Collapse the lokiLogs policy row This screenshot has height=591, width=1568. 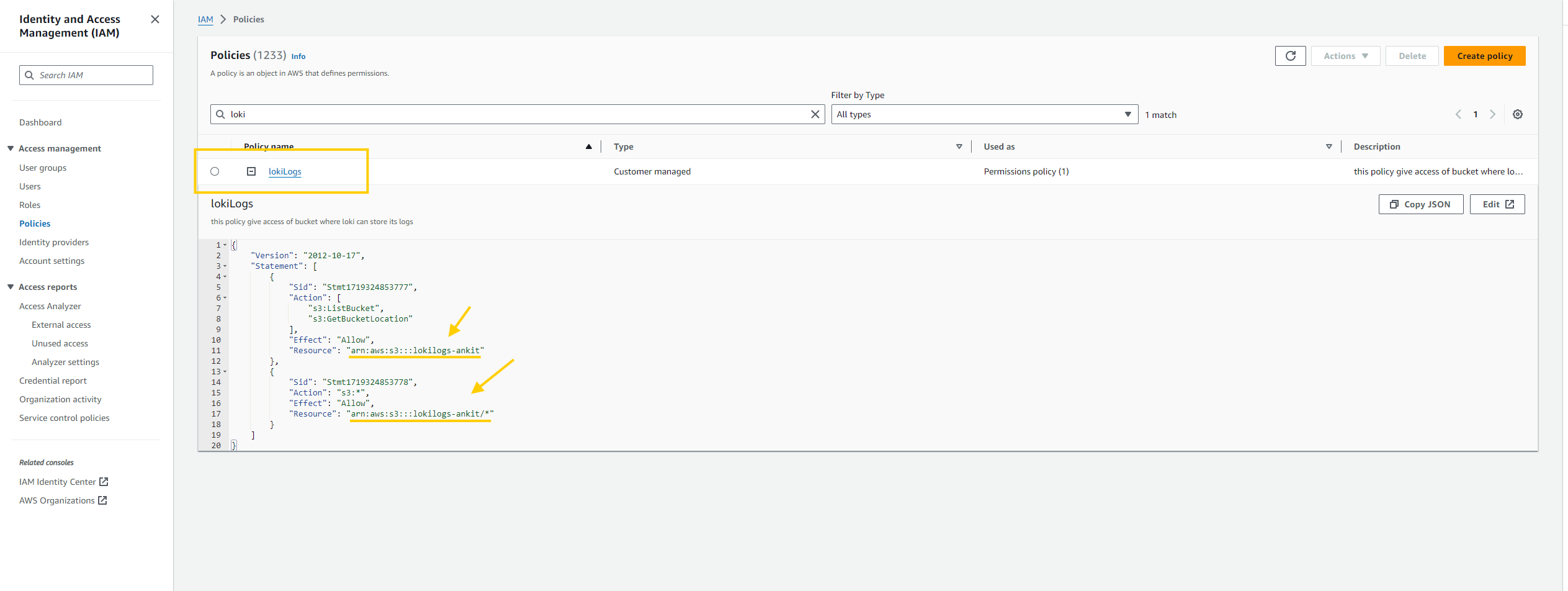coord(251,171)
